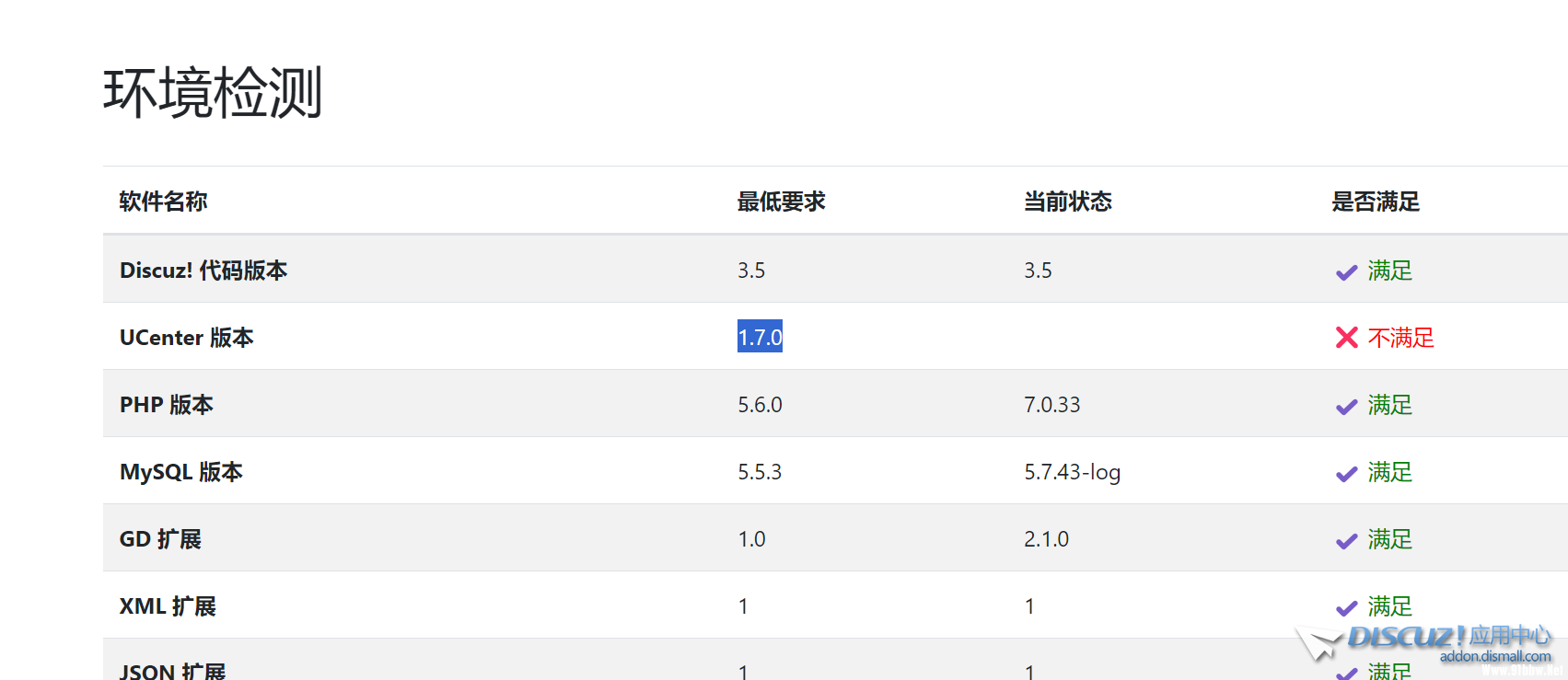Click the red 不满足 status text

point(1400,338)
